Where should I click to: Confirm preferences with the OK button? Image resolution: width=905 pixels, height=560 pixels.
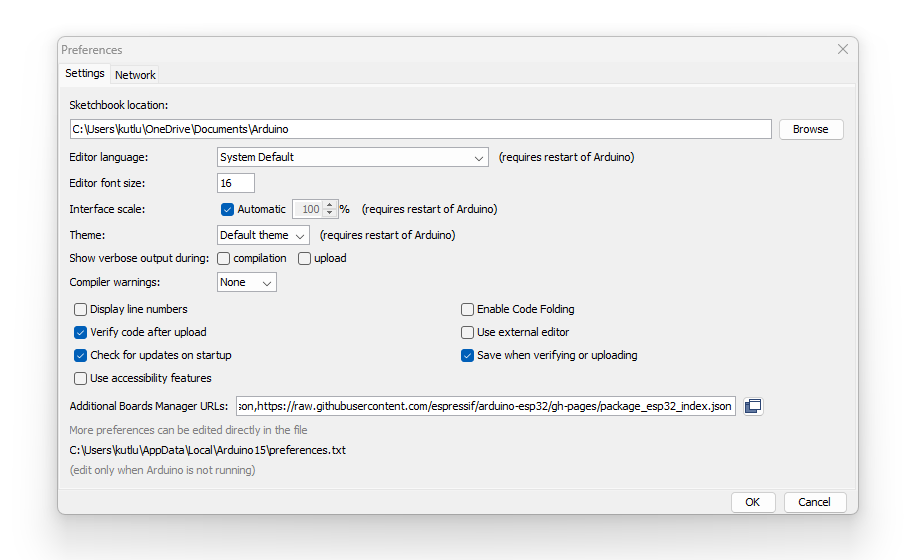753,502
